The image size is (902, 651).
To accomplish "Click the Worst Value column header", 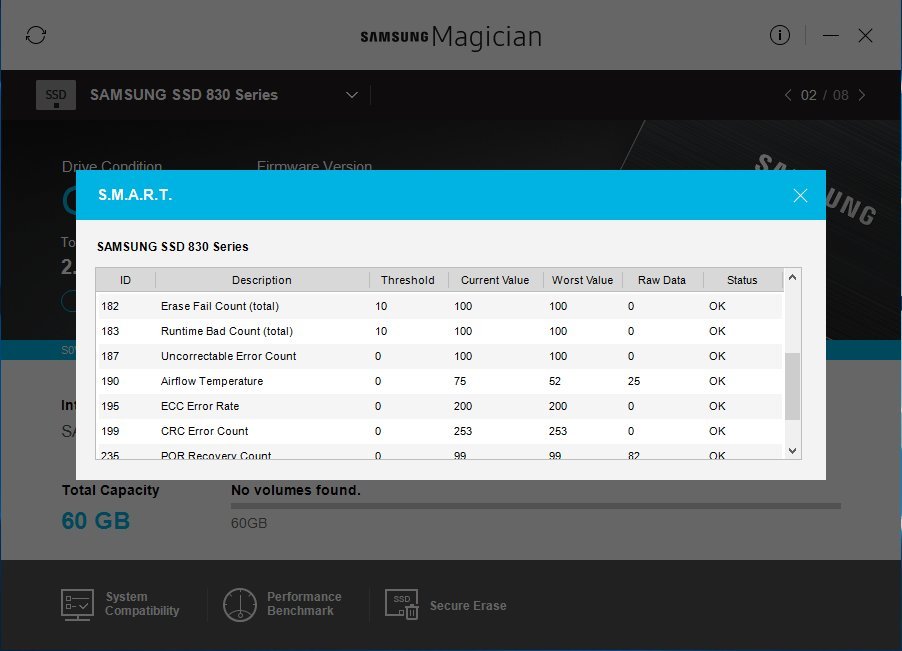I will coord(582,280).
